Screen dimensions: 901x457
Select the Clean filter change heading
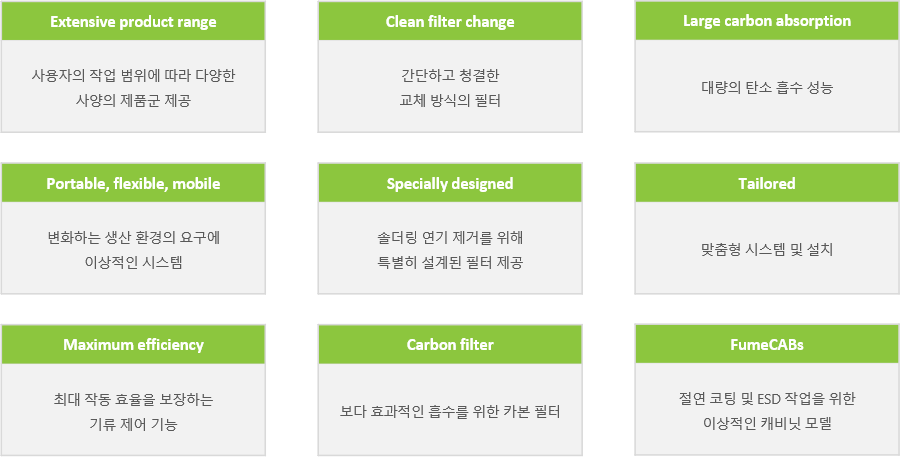click(450, 21)
